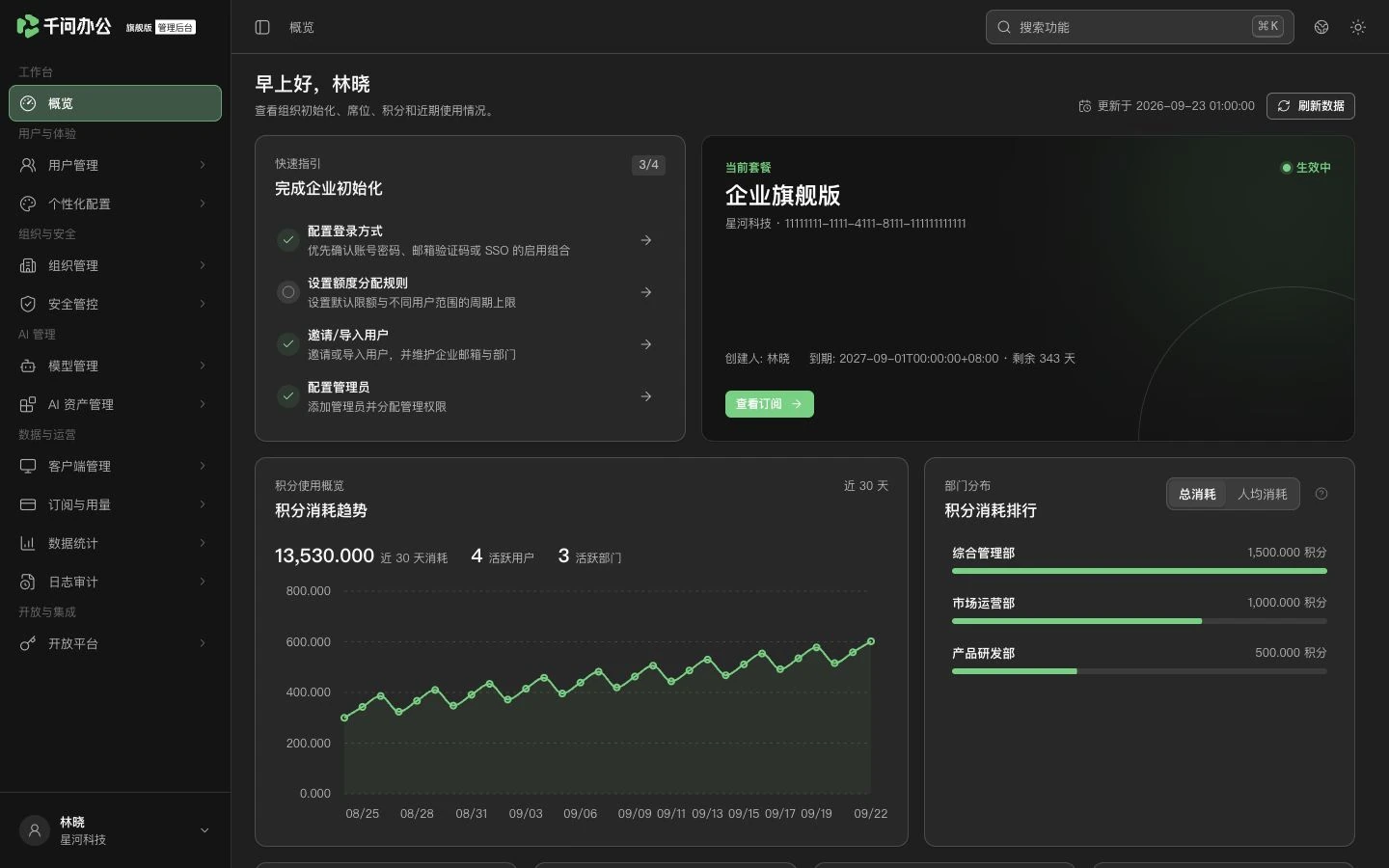Toggle the sidebar collapse icon
Screen dimensions: 1389x868
click(x=262, y=27)
